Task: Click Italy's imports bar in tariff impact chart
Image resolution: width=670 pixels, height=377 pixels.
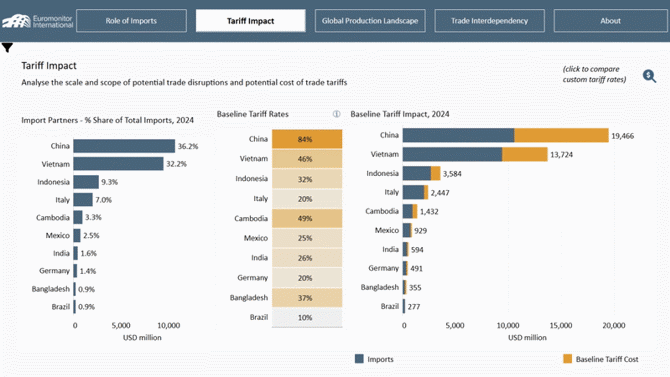Action: tap(413, 192)
